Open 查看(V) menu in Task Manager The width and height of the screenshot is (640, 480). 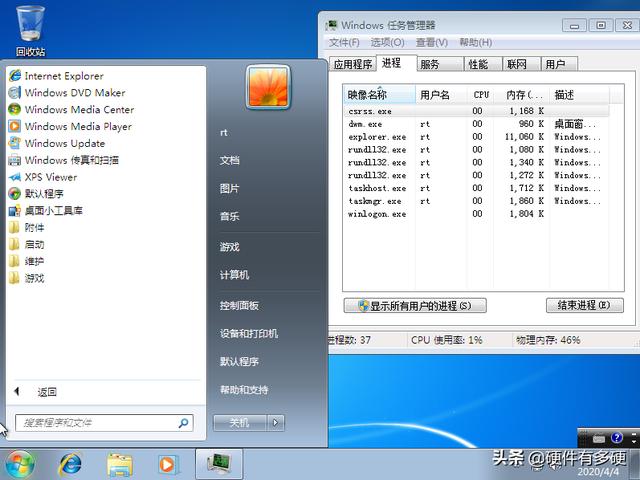point(432,42)
